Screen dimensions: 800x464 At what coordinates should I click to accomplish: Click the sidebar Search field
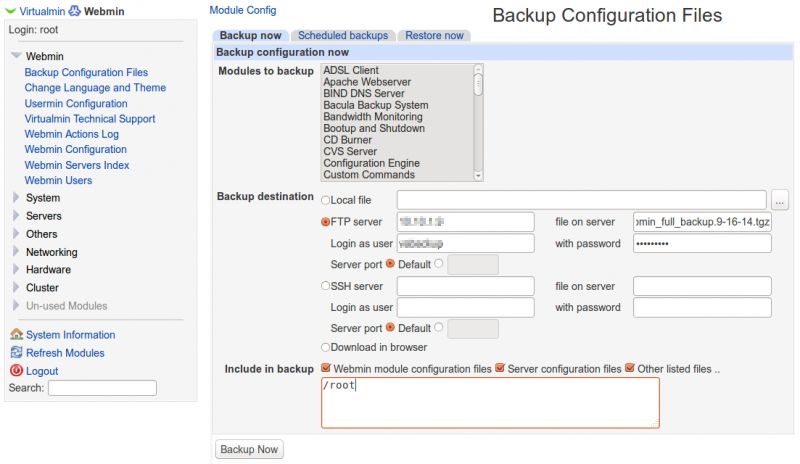102,388
